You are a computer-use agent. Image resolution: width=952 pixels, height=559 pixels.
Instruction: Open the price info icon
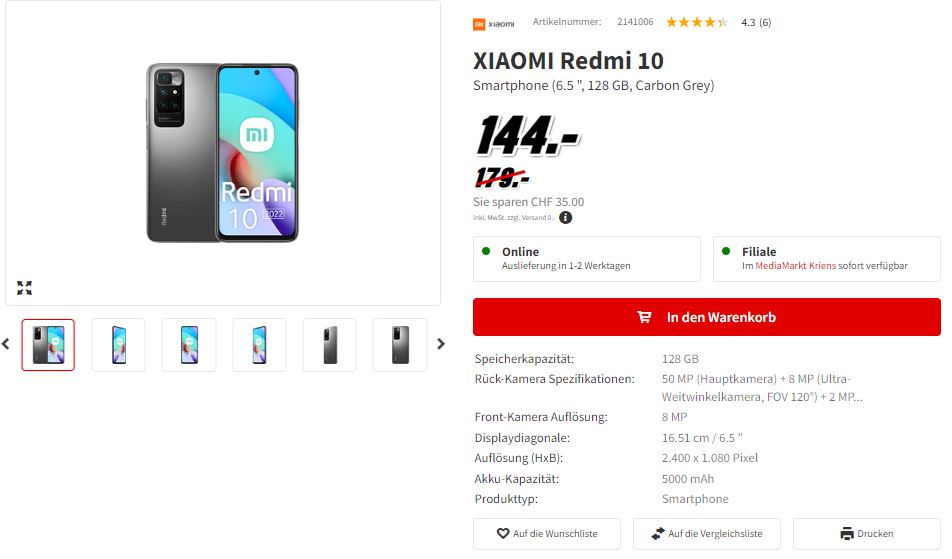[x=565, y=217]
